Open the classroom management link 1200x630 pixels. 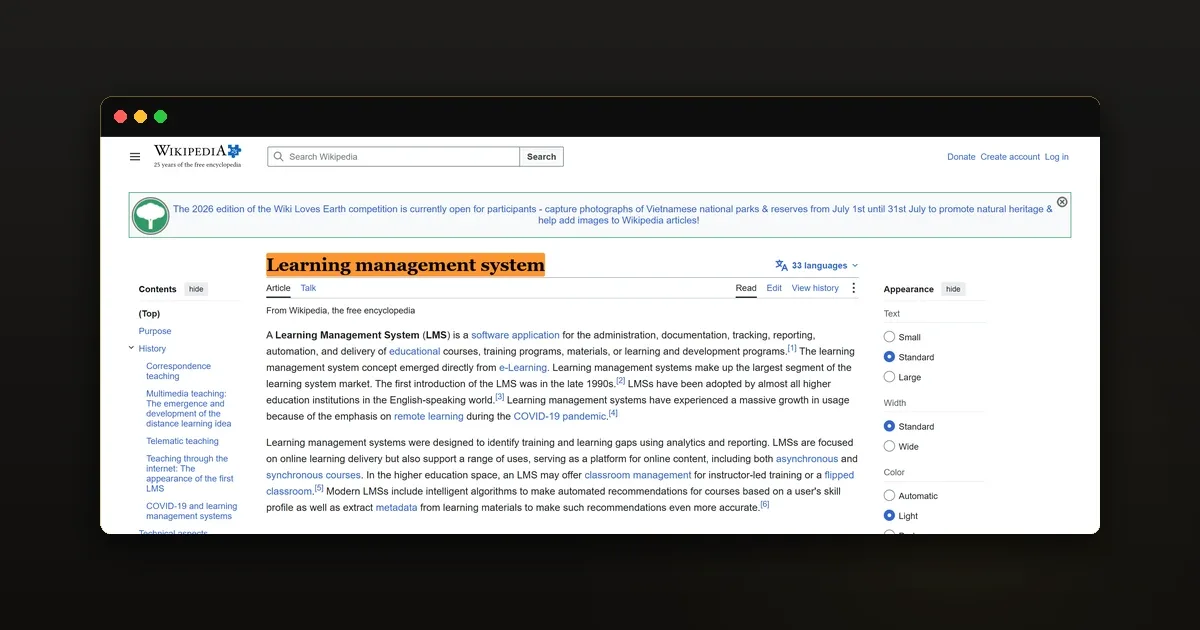pyautogui.click(x=638, y=475)
